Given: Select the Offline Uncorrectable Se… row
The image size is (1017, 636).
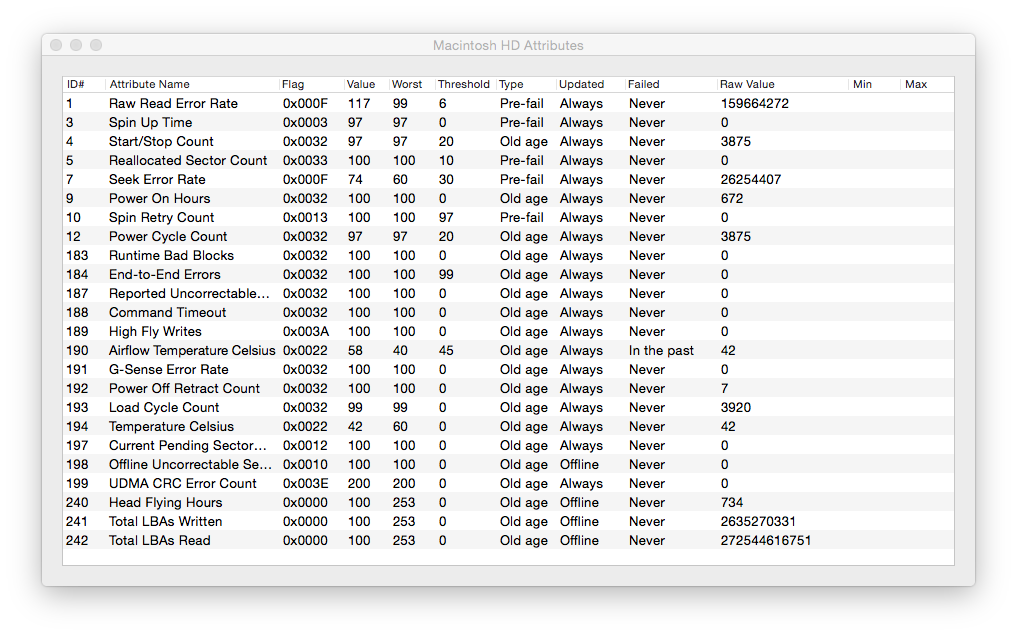Looking at the screenshot, I should point(508,464).
